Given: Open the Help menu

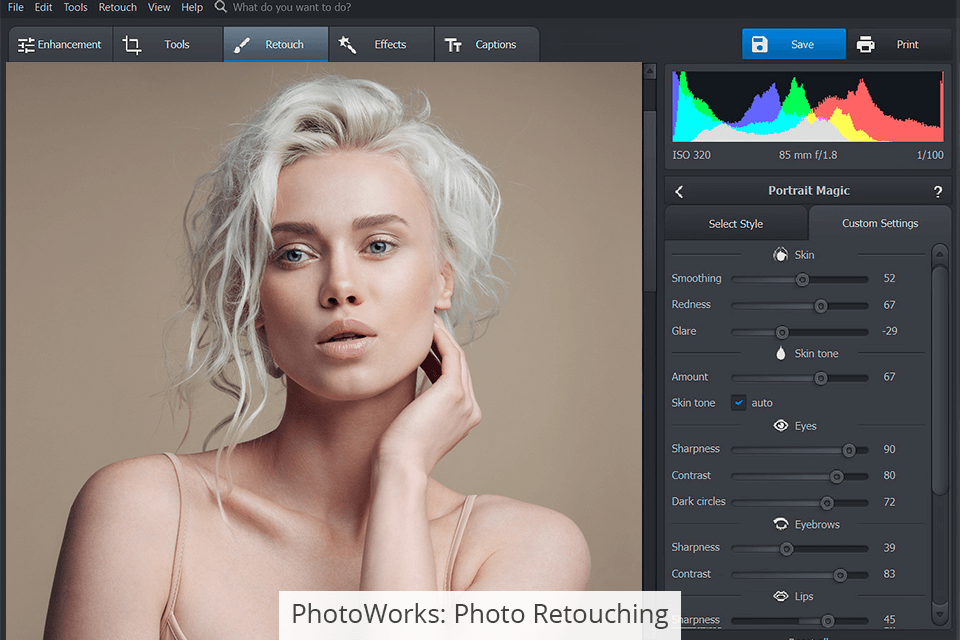Looking at the screenshot, I should 192,7.
